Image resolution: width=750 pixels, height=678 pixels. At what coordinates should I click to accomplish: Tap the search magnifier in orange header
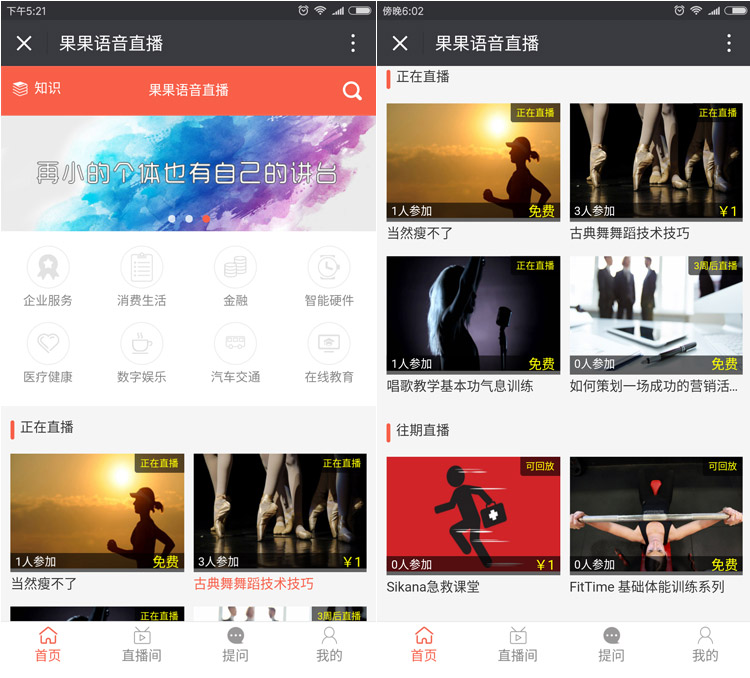(x=352, y=90)
